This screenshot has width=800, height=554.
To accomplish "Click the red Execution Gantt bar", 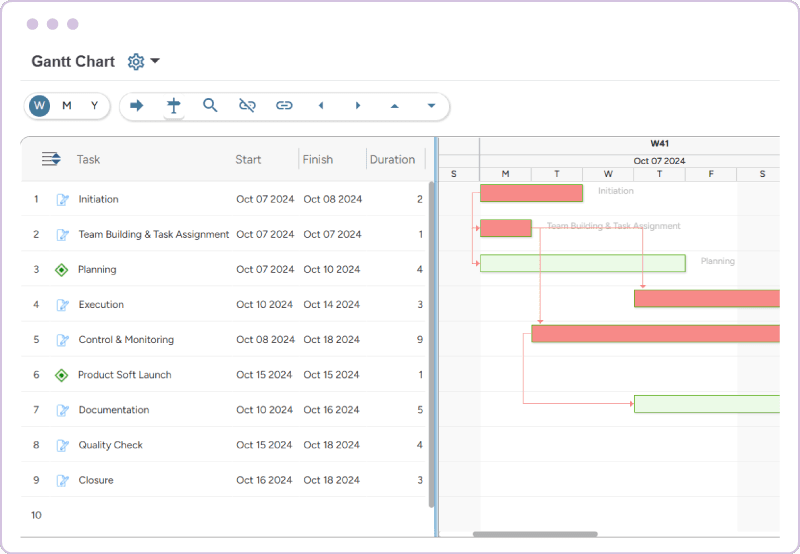I will point(707,298).
